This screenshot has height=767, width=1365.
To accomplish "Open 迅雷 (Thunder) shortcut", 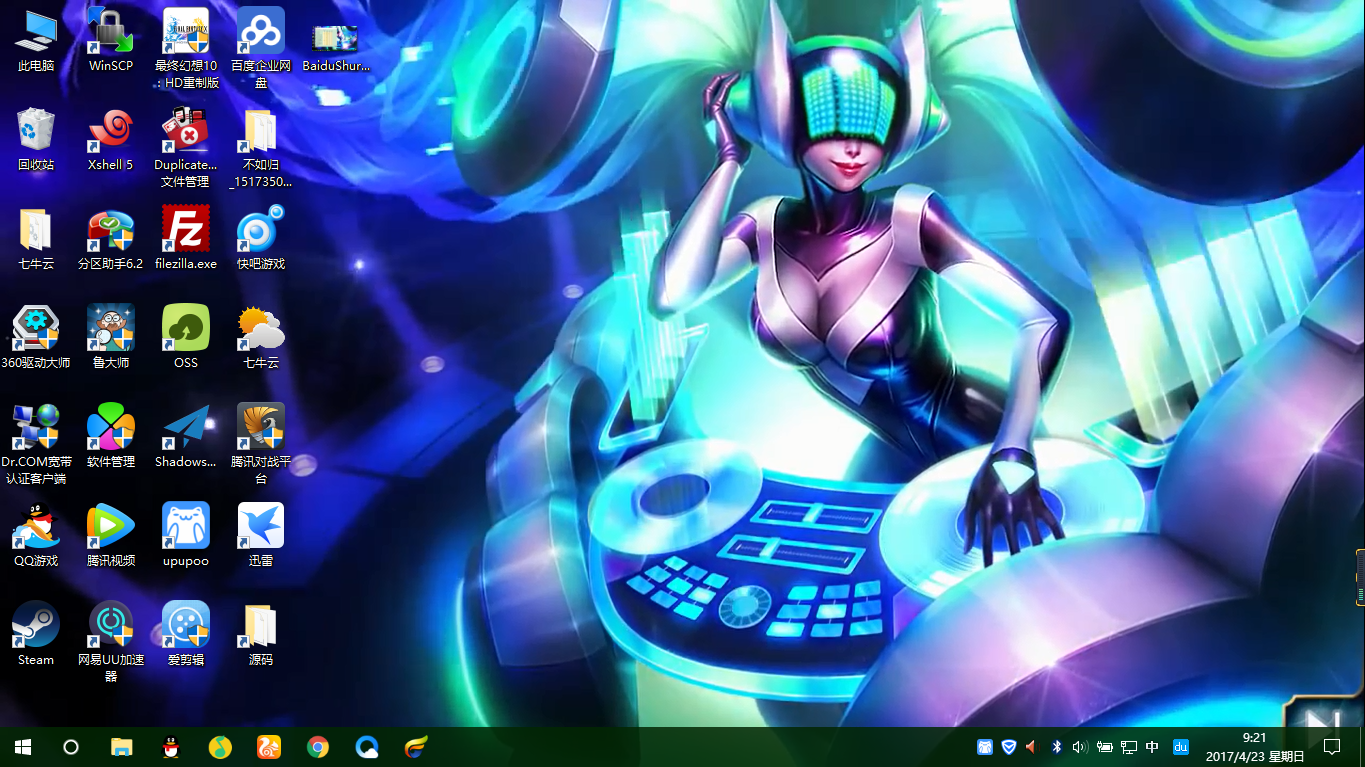I will tap(261, 536).
